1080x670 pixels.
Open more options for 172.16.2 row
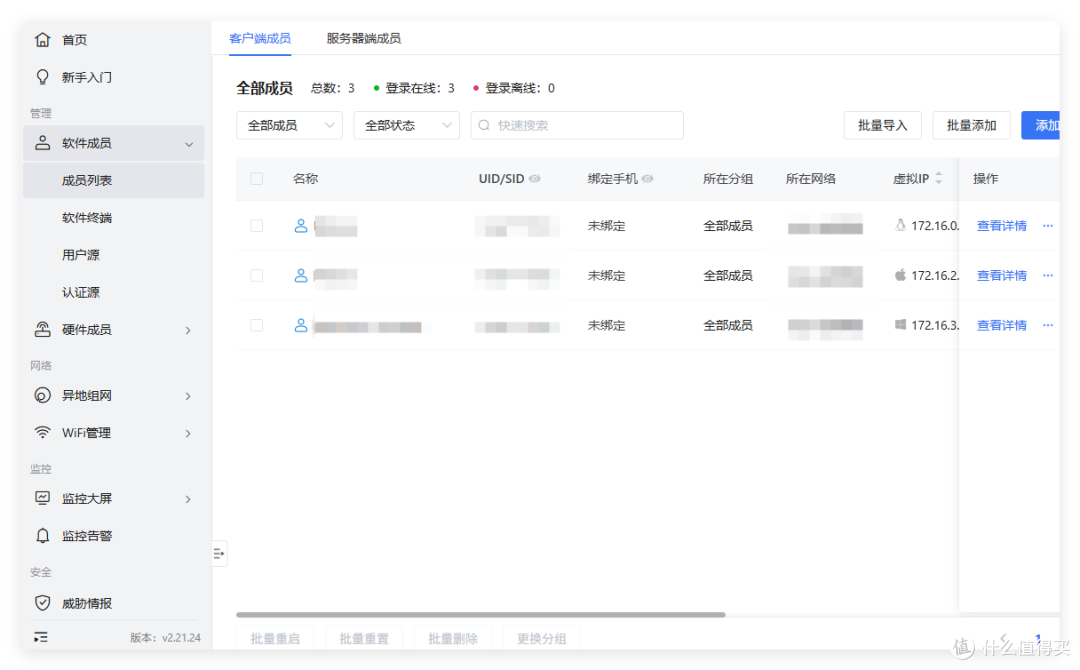[x=1048, y=275]
